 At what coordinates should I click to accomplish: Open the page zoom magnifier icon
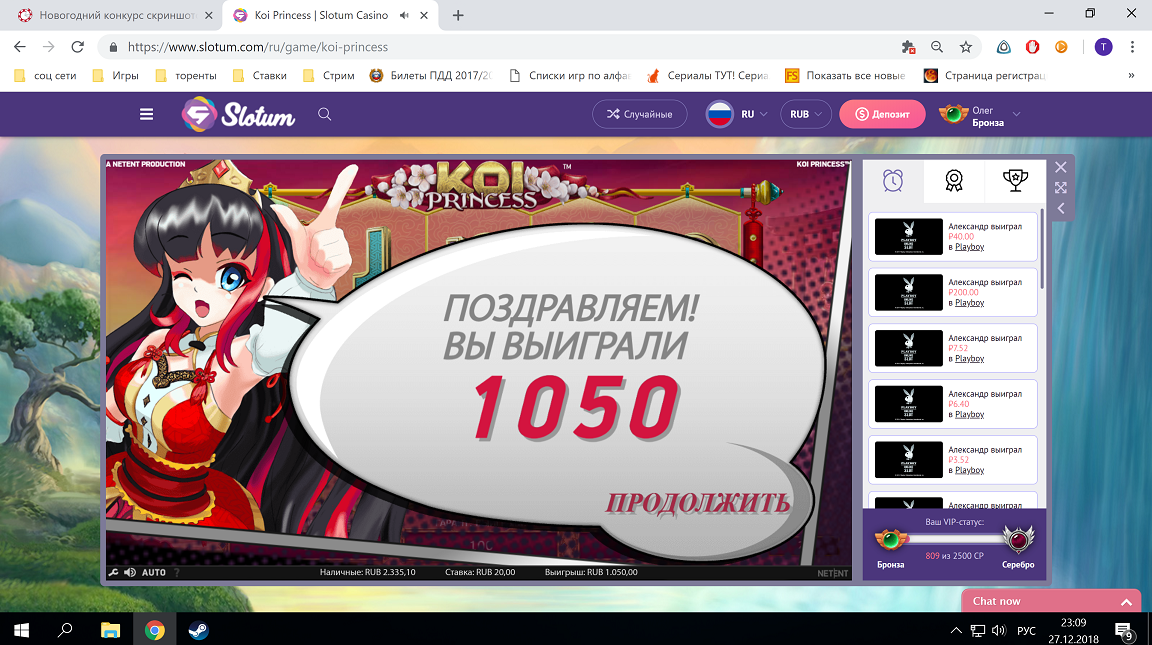pyautogui.click(x=937, y=47)
